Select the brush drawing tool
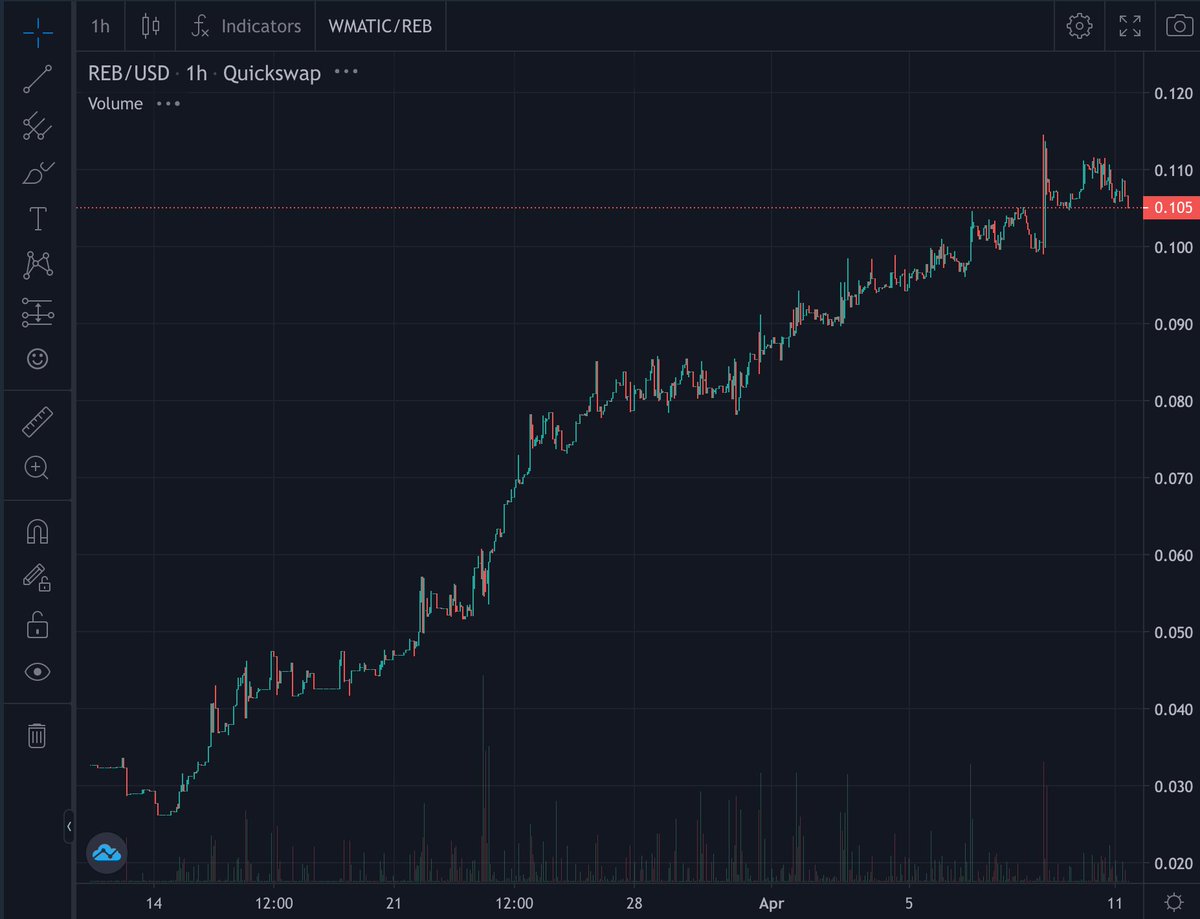1200x919 pixels. tap(37, 172)
